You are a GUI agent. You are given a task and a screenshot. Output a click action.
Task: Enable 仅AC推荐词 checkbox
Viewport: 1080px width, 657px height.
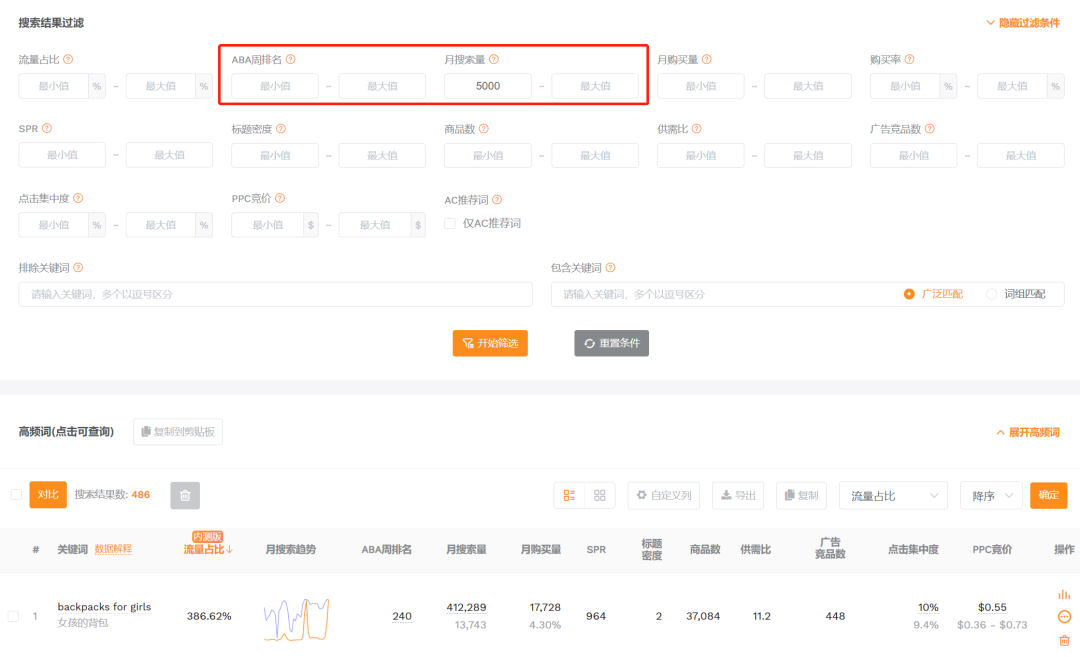[450, 223]
